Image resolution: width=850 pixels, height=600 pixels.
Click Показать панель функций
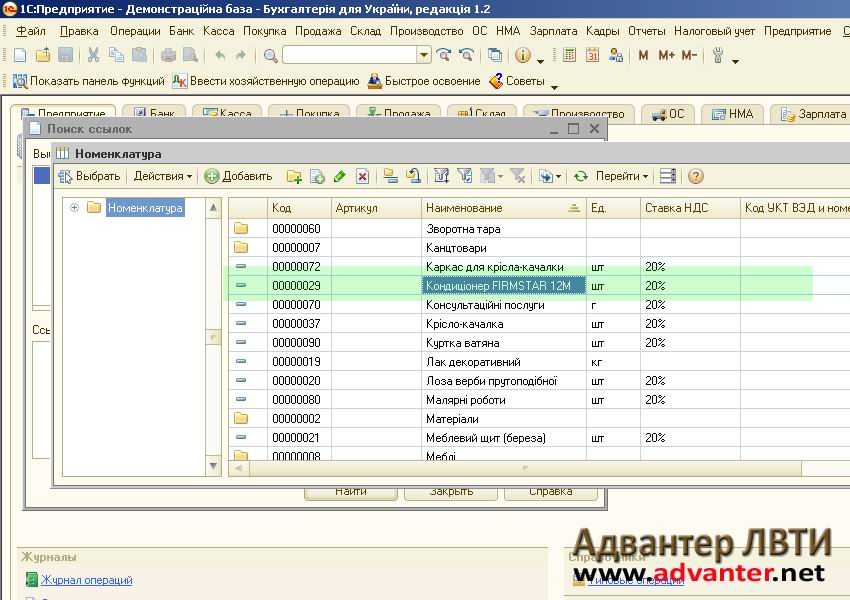(88, 81)
